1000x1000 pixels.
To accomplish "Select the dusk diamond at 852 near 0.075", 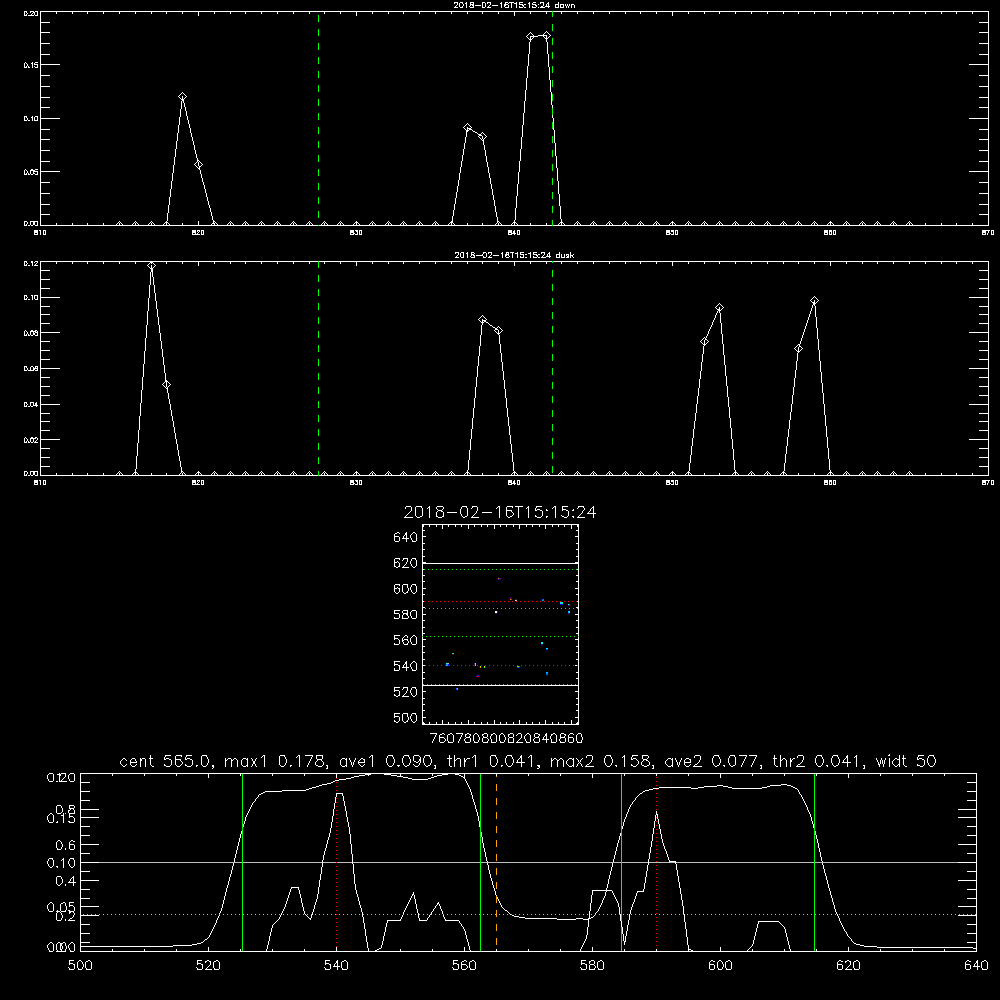I will pyautogui.click(x=704, y=342).
